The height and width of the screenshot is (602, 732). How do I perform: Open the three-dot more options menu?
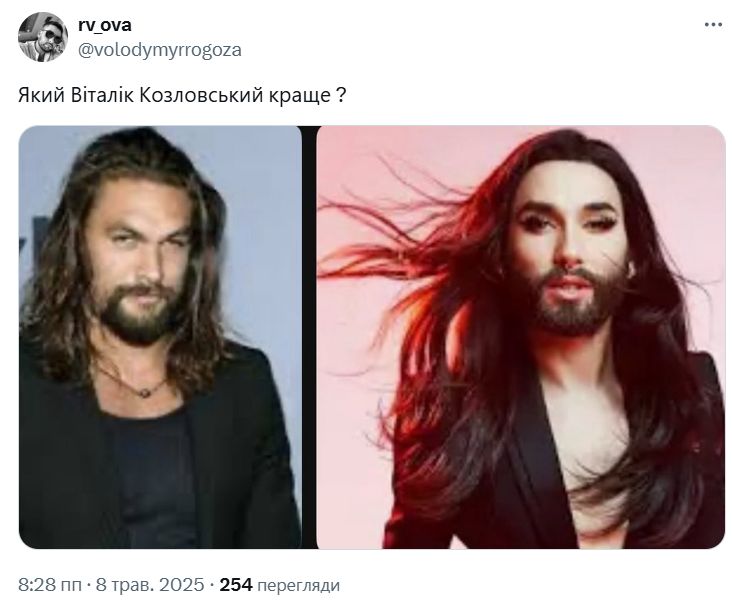click(713, 25)
